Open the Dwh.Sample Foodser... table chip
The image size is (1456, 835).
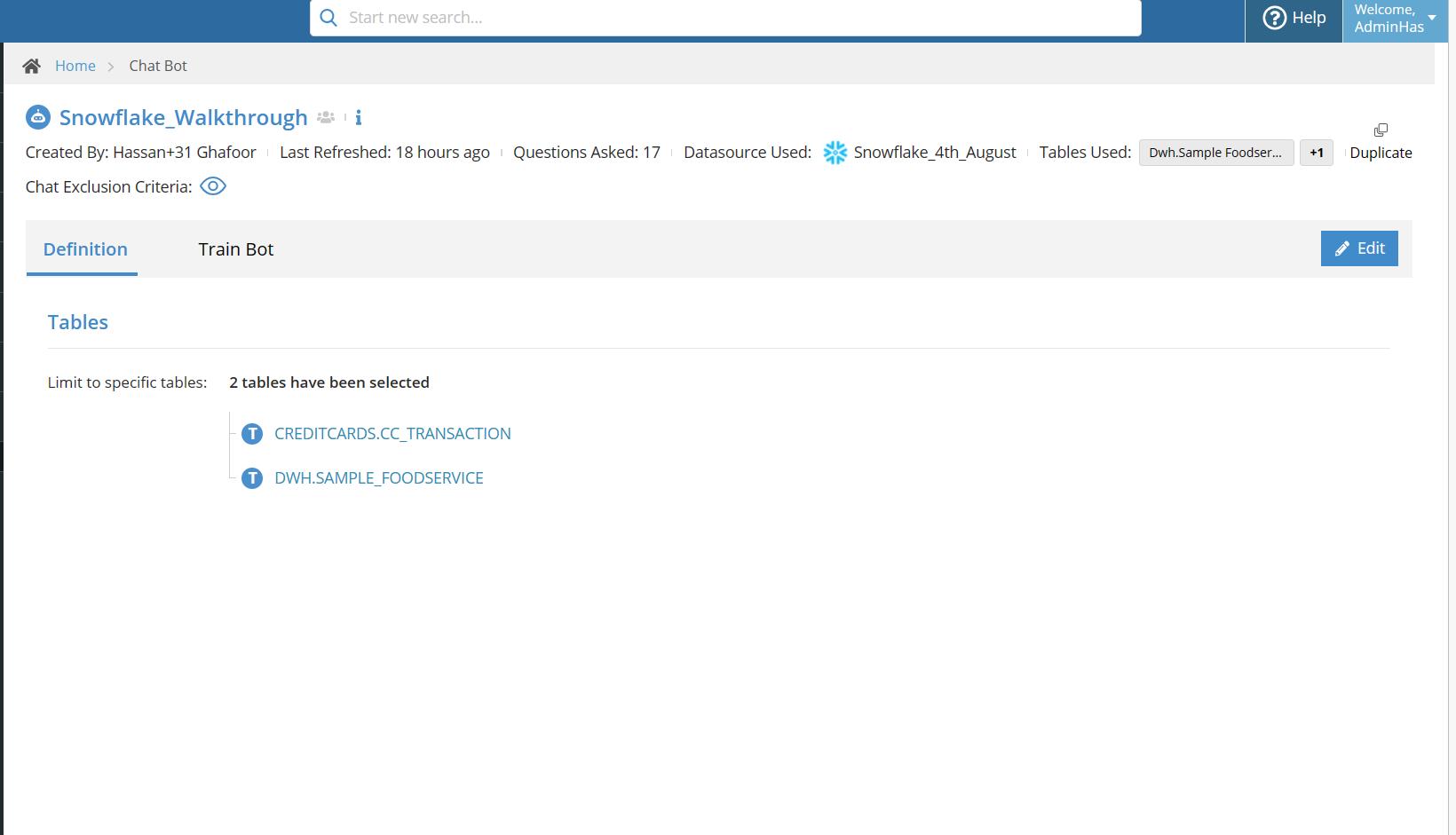[x=1216, y=153]
